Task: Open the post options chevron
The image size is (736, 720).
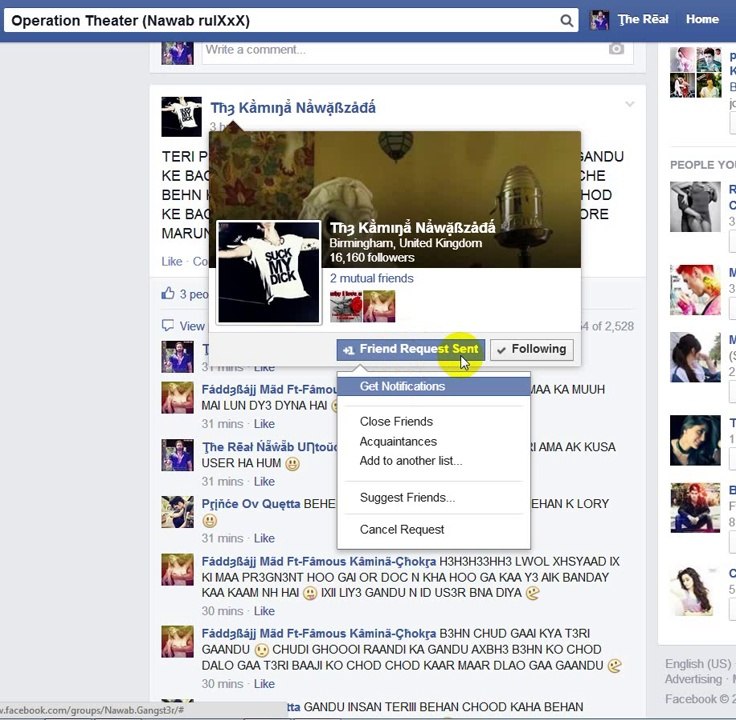Action: [x=629, y=104]
